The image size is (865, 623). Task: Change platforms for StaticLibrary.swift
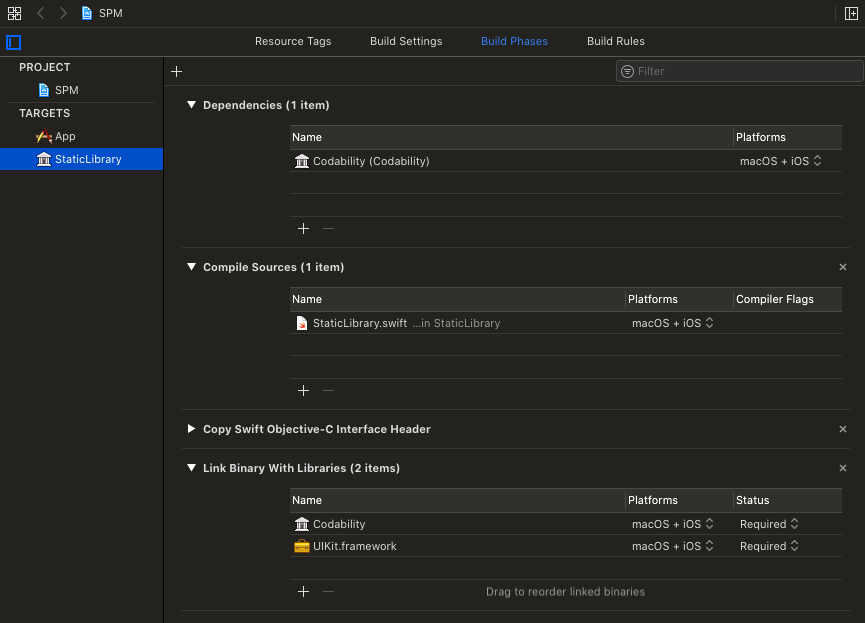[x=672, y=323]
